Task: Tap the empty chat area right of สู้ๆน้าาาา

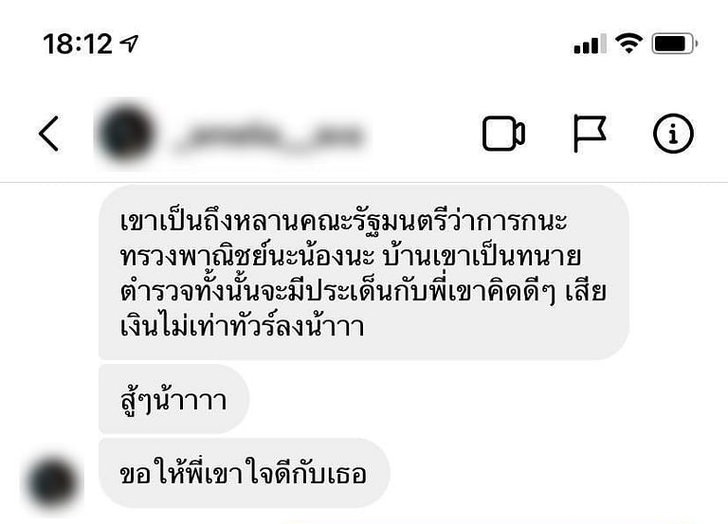Action: (x=488, y=399)
